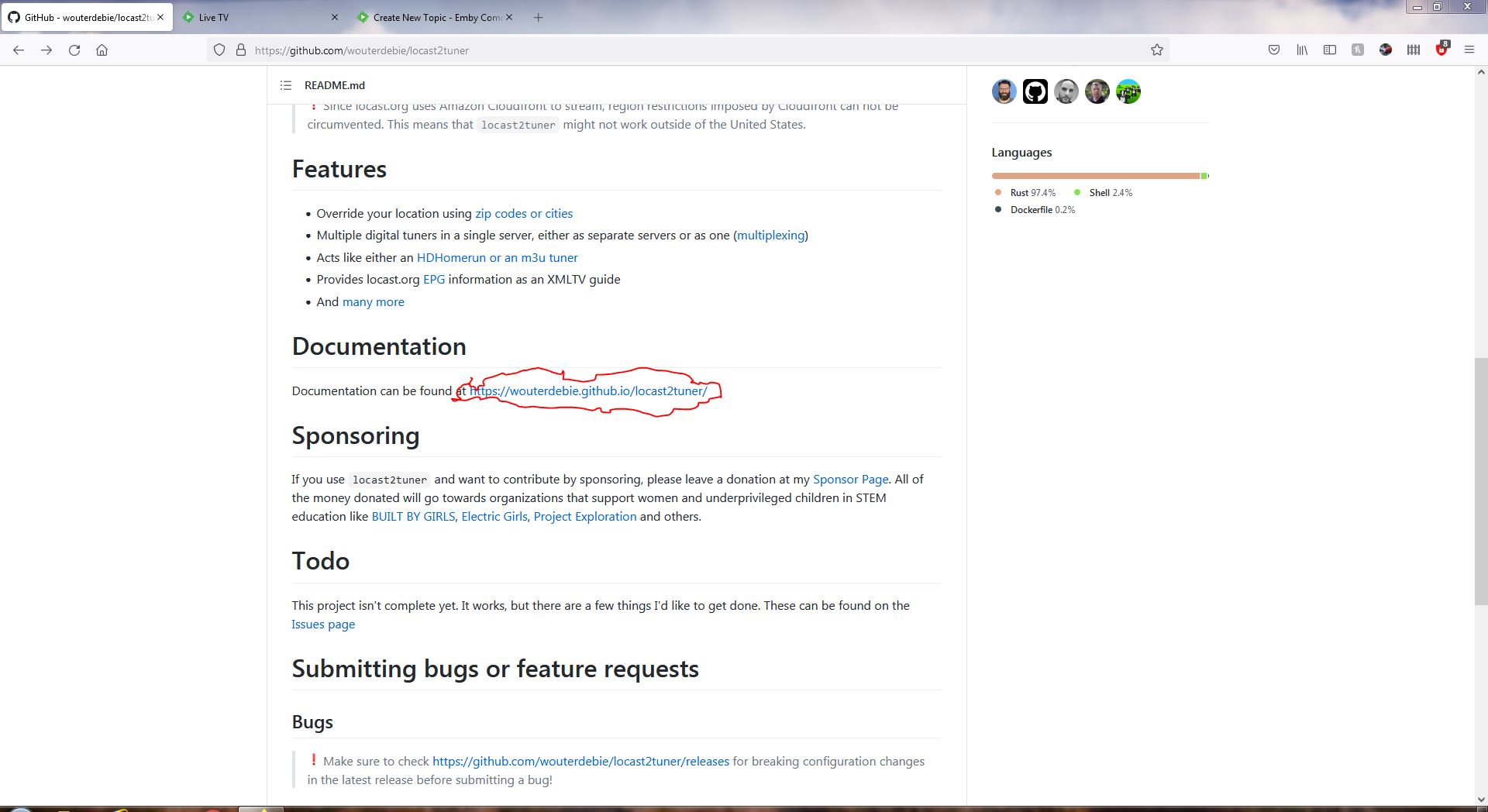This screenshot has width=1488, height=812.
Task: Open the Firefox library icon
Action: pos(1301,50)
